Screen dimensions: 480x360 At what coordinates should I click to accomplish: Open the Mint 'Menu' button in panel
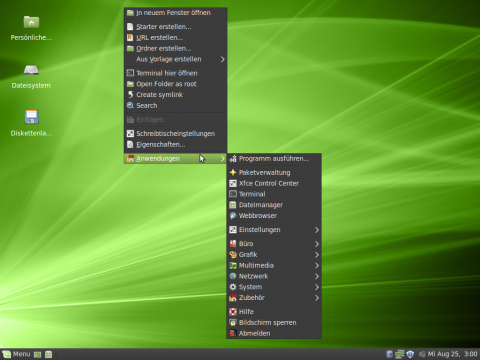click(x=16, y=354)
